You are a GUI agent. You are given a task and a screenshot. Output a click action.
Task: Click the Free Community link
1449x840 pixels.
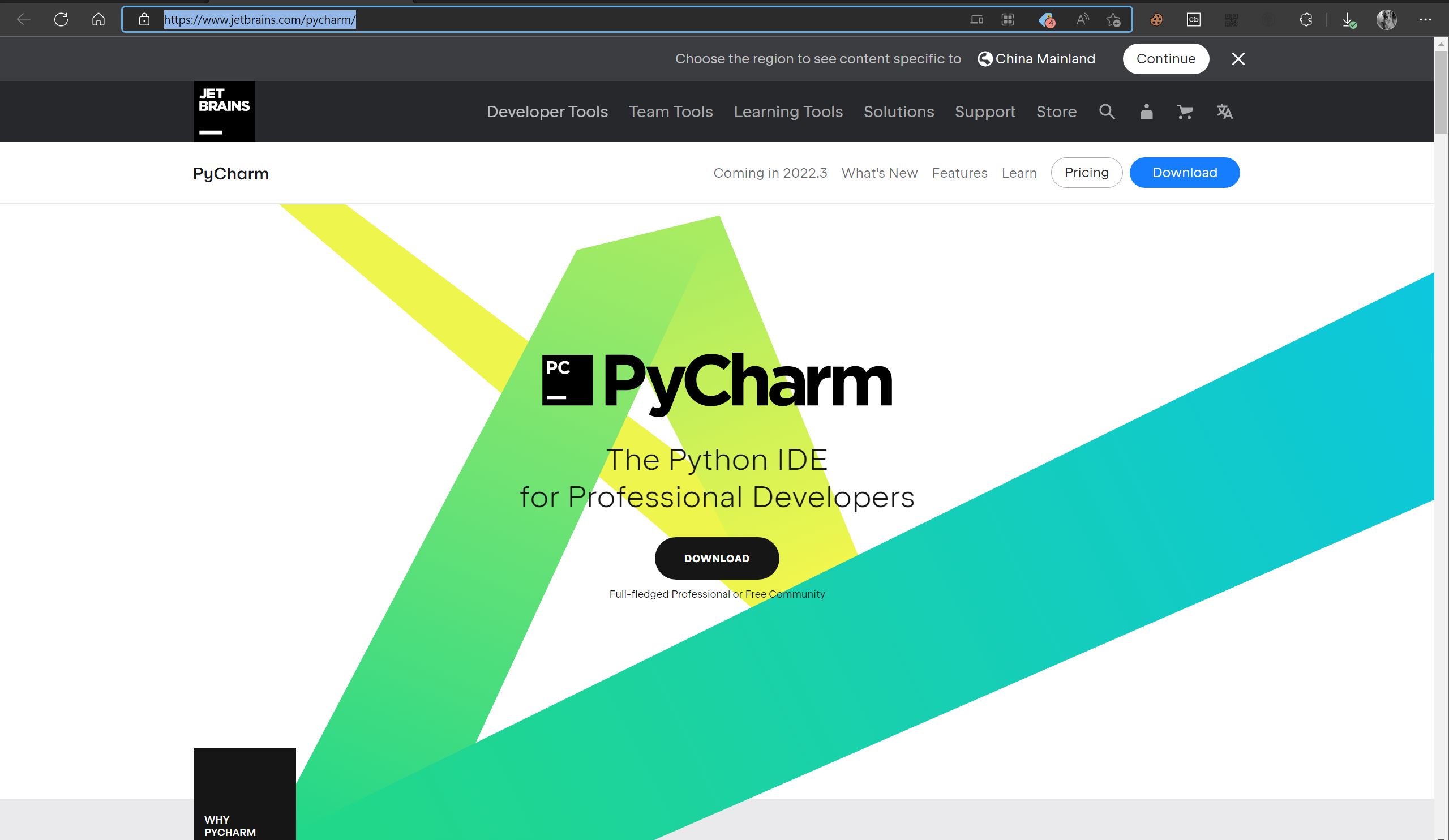tap(785, 594)
